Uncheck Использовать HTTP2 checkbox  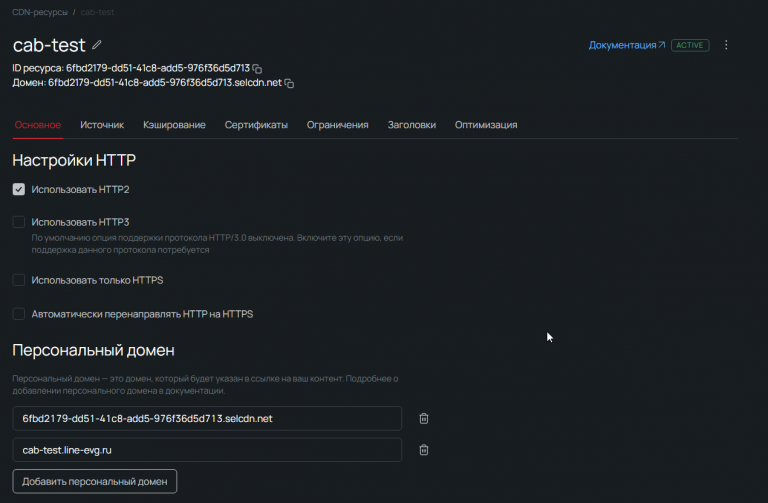[19, 190]
